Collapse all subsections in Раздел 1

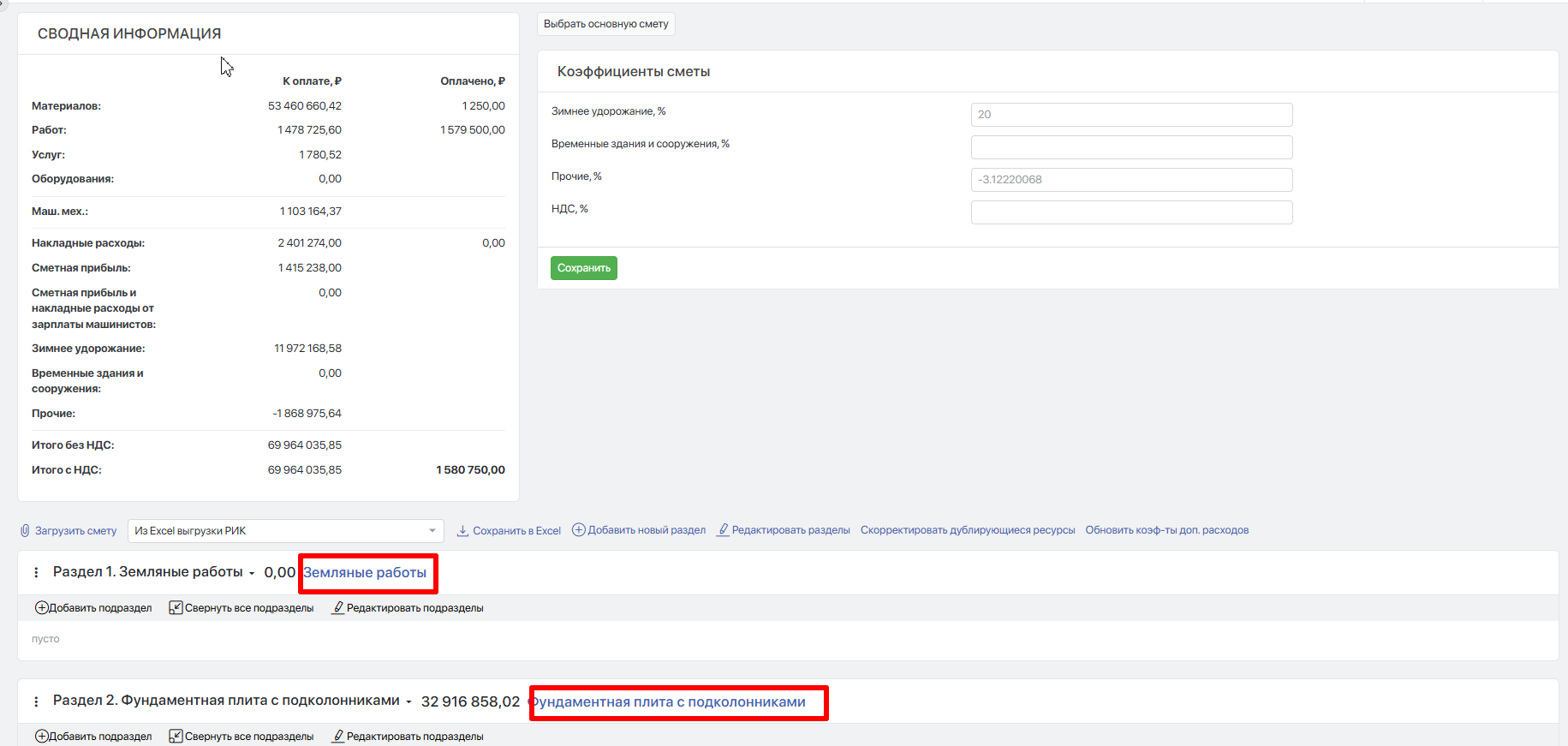pos(241,608)
